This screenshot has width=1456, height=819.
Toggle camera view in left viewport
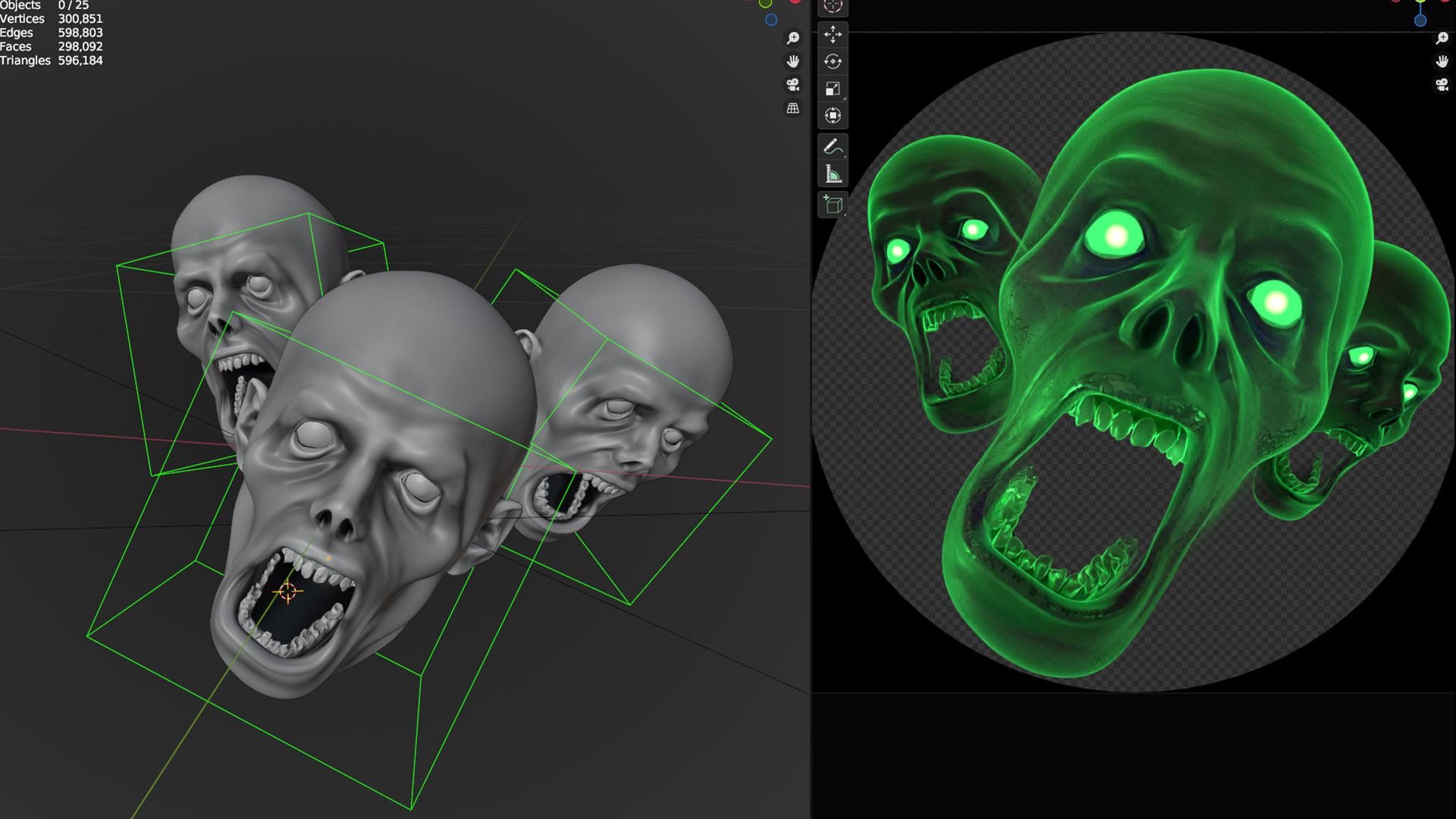coord(793,85)
